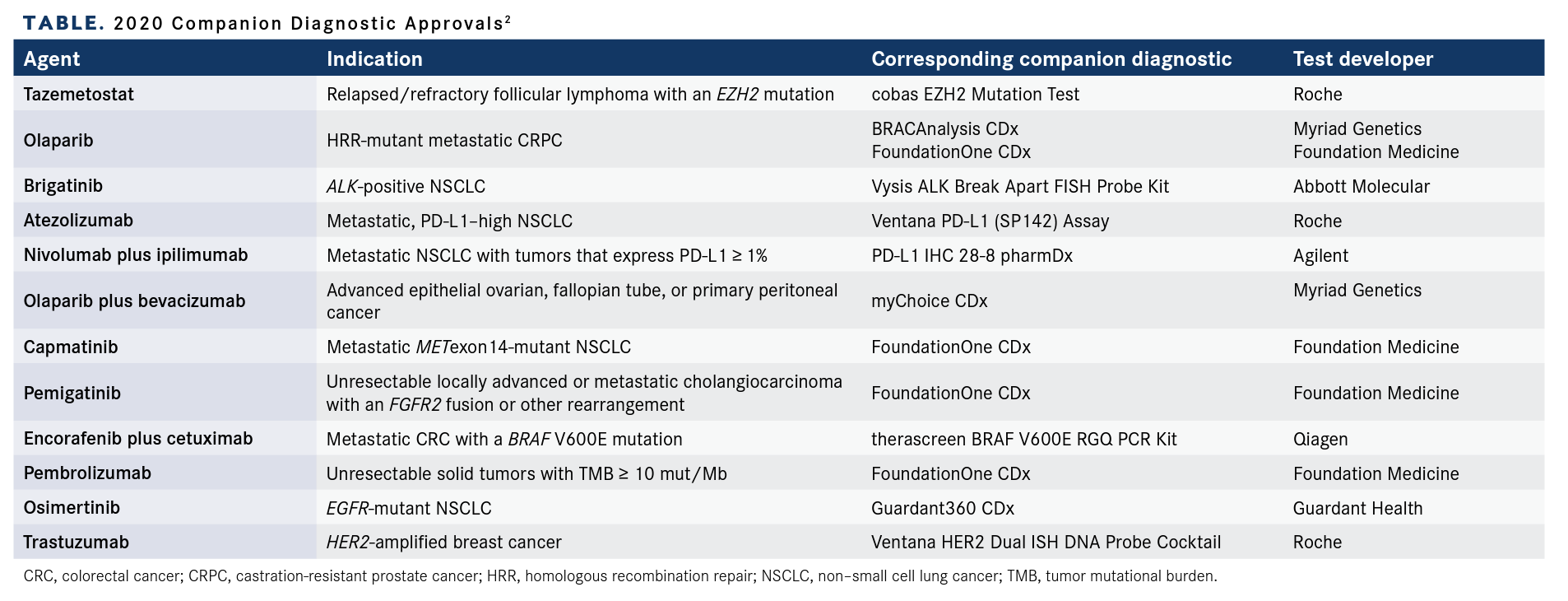Select the BRACAnalysis CDx entry
This screenshot has width=1568, height=601.
coord(944,129)
